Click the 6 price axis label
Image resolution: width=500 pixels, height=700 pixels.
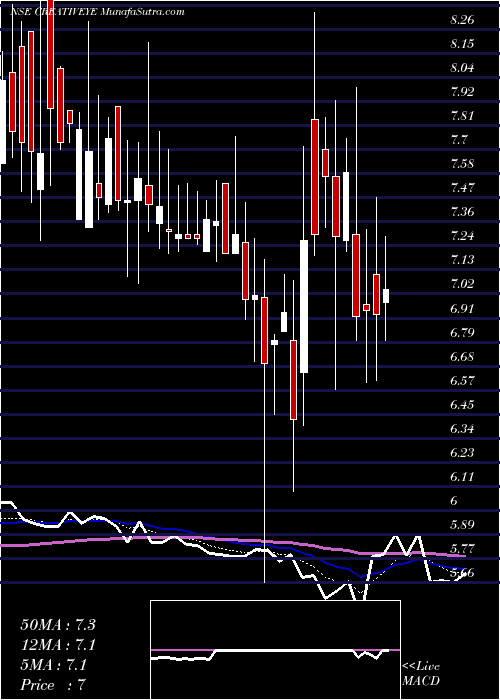[454, 501]
